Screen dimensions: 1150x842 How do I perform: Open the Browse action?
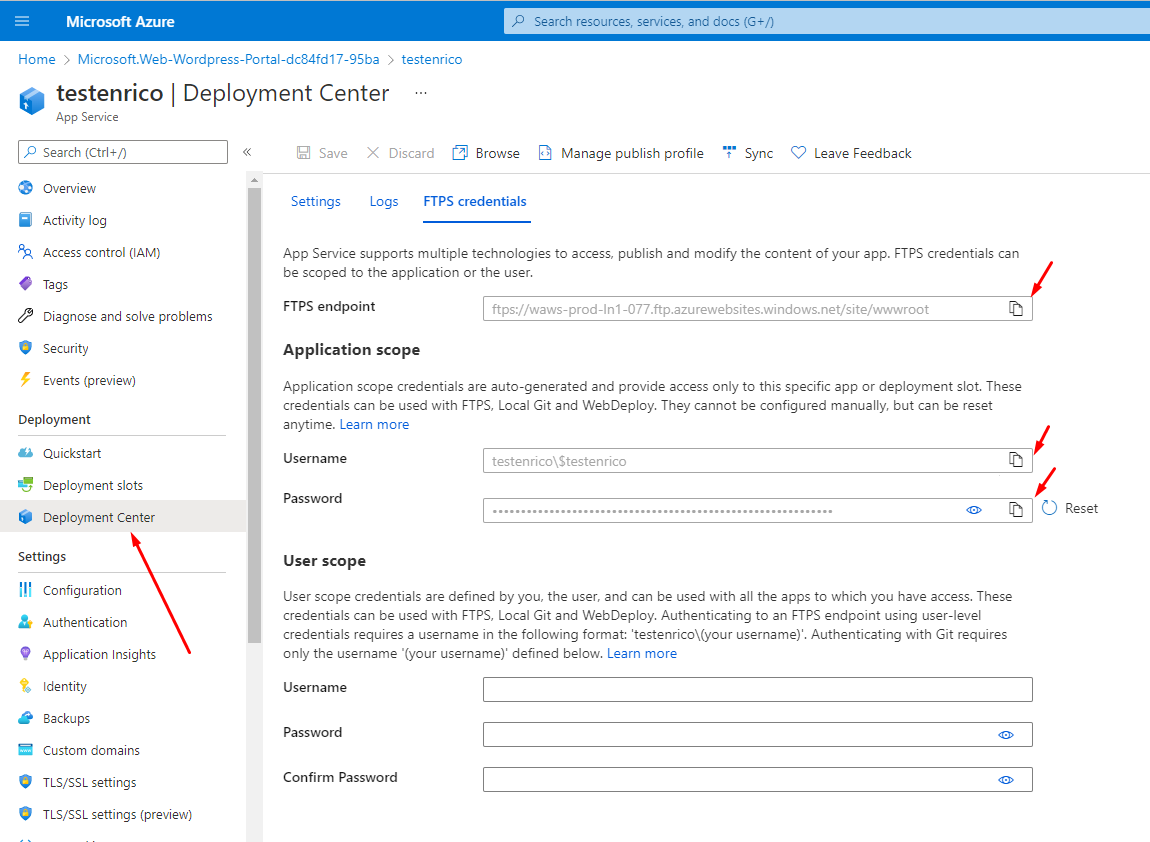click(x=486, y=152)
